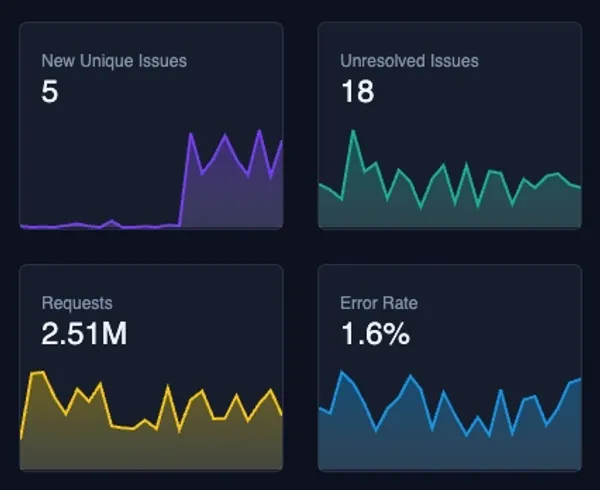Click the steep rise in the purple chart
Screen dimensions: 600x490
point(185,180)
